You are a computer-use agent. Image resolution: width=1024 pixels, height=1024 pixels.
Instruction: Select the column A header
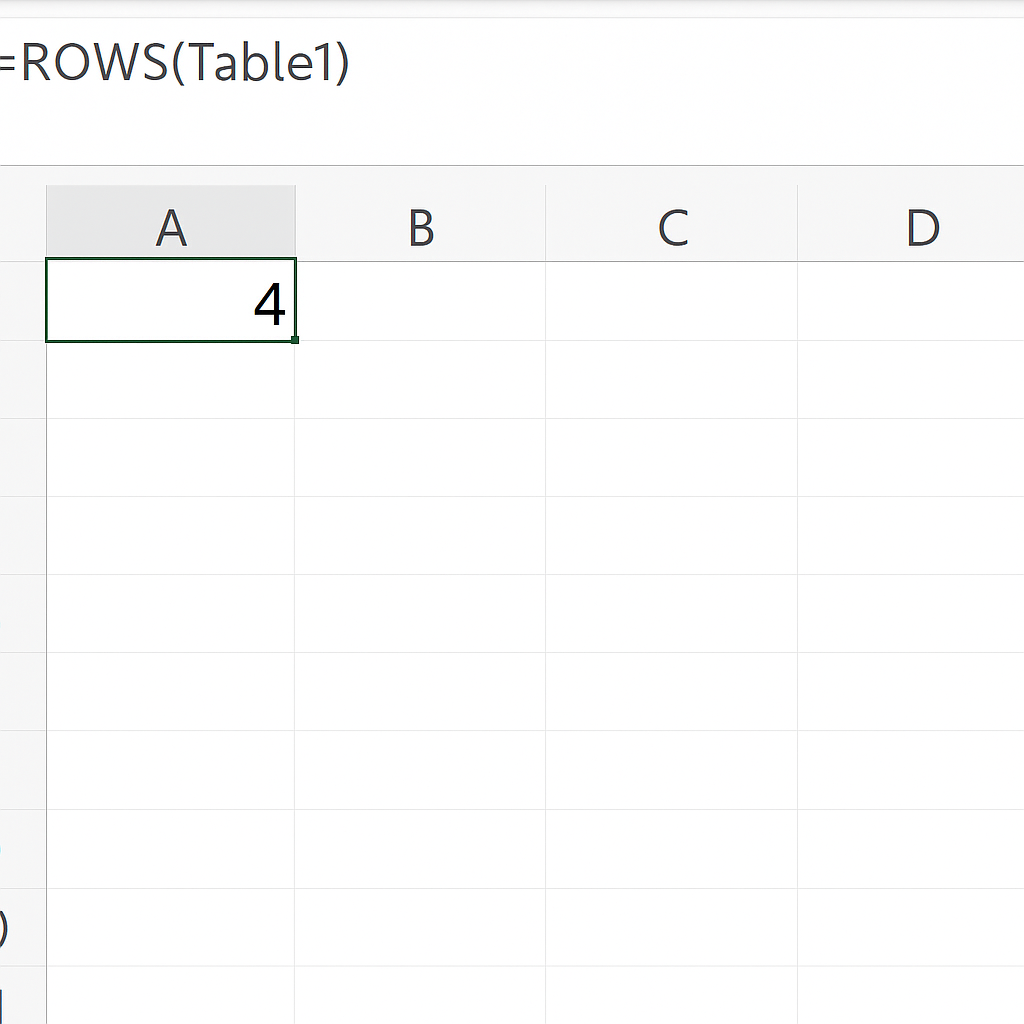pos(171,223)
